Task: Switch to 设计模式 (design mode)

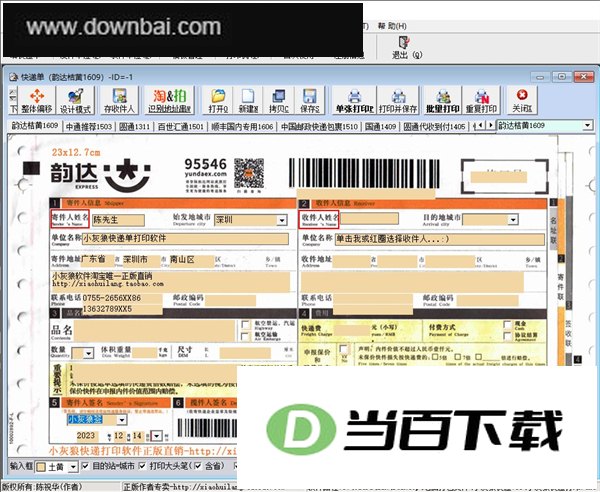Action: point(75,100)
